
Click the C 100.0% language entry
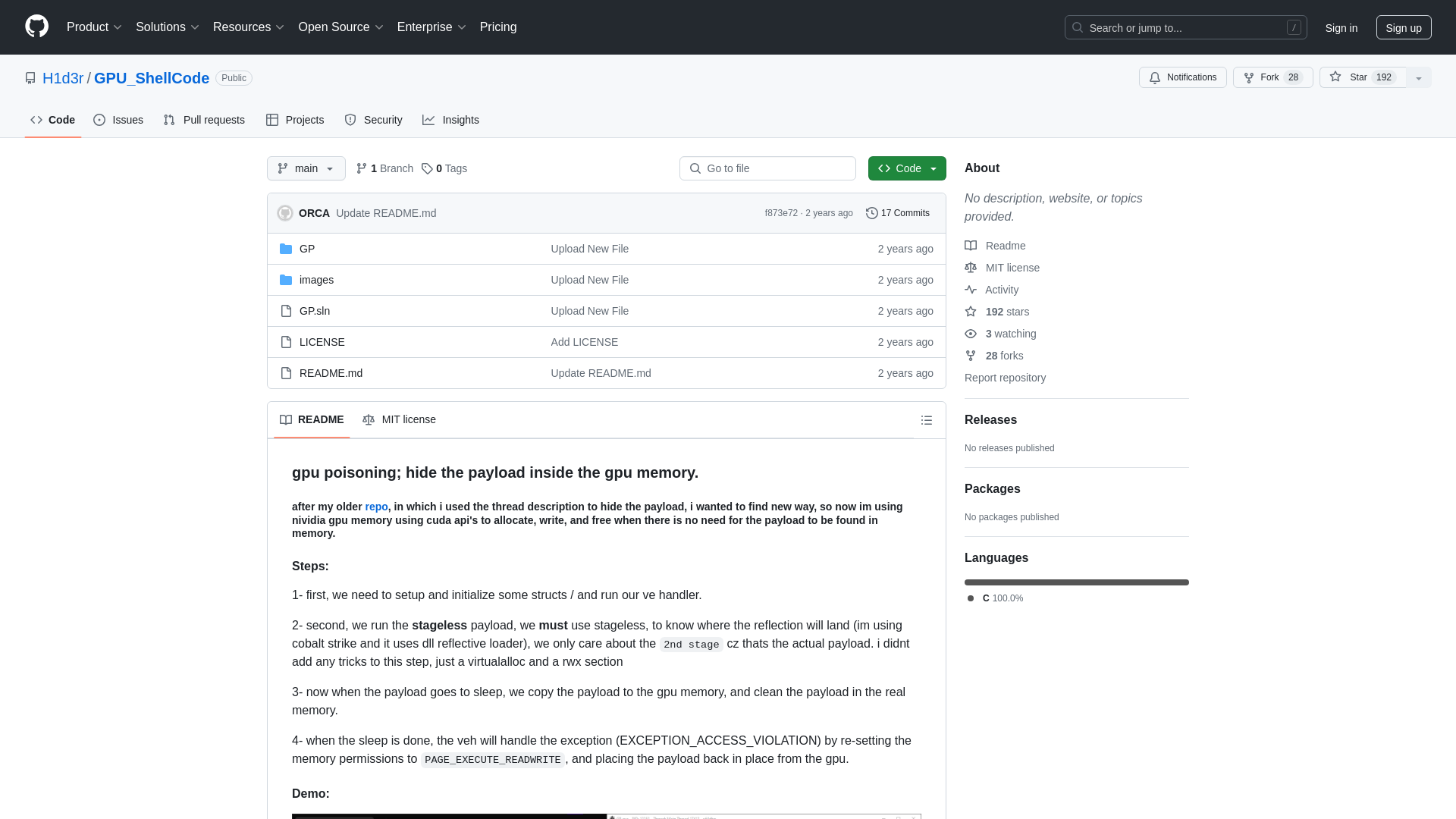[x=996, y=598]
